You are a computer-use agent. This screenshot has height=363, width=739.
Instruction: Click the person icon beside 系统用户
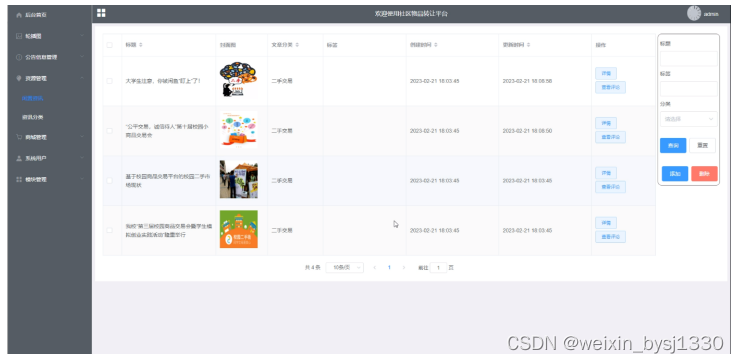19,158
